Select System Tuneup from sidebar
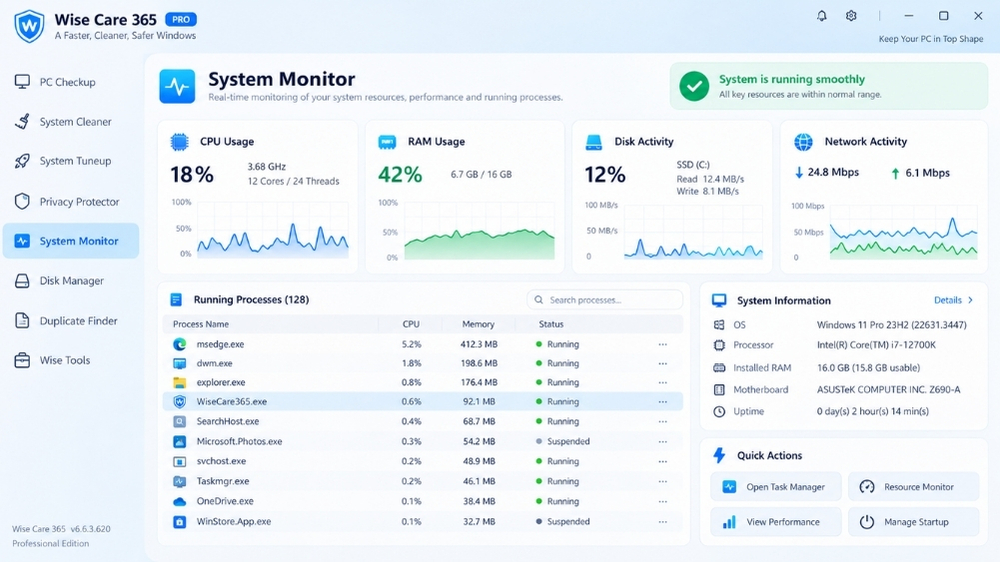1000x562 pixels. (x=71, y=161)
